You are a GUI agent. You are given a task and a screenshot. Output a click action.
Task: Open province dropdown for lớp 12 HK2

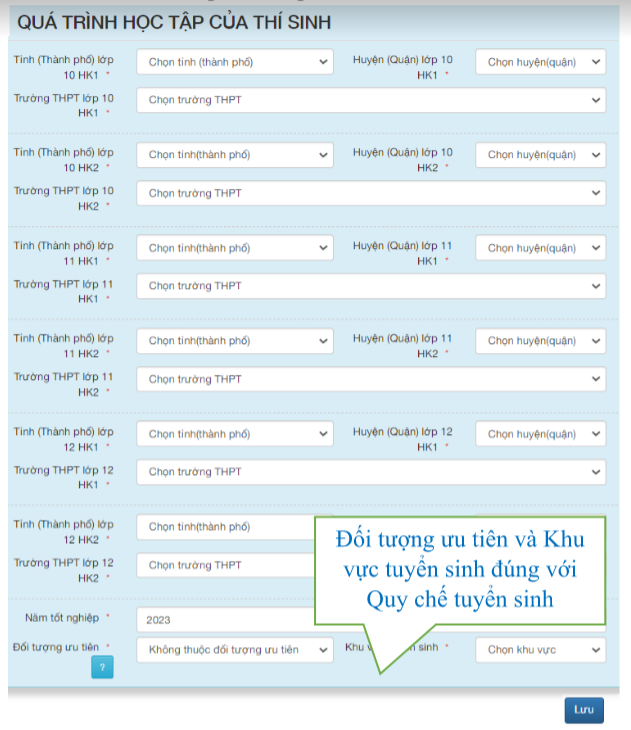226,527
